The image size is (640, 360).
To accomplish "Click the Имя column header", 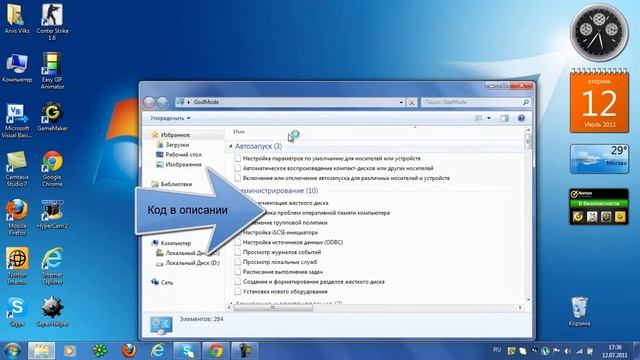I will click(x=239, y=132).
